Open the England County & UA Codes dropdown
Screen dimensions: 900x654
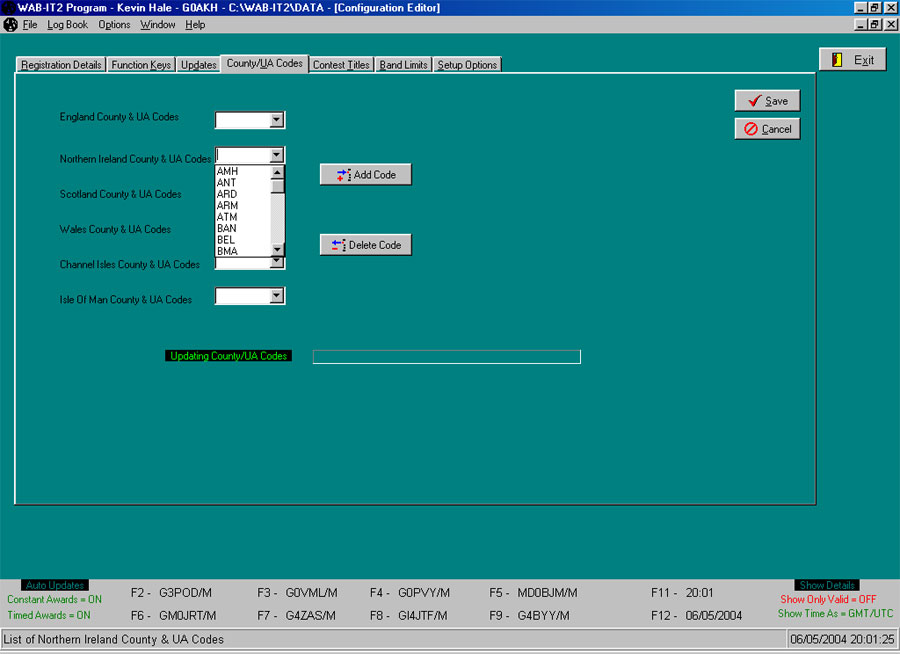(278, 119)
